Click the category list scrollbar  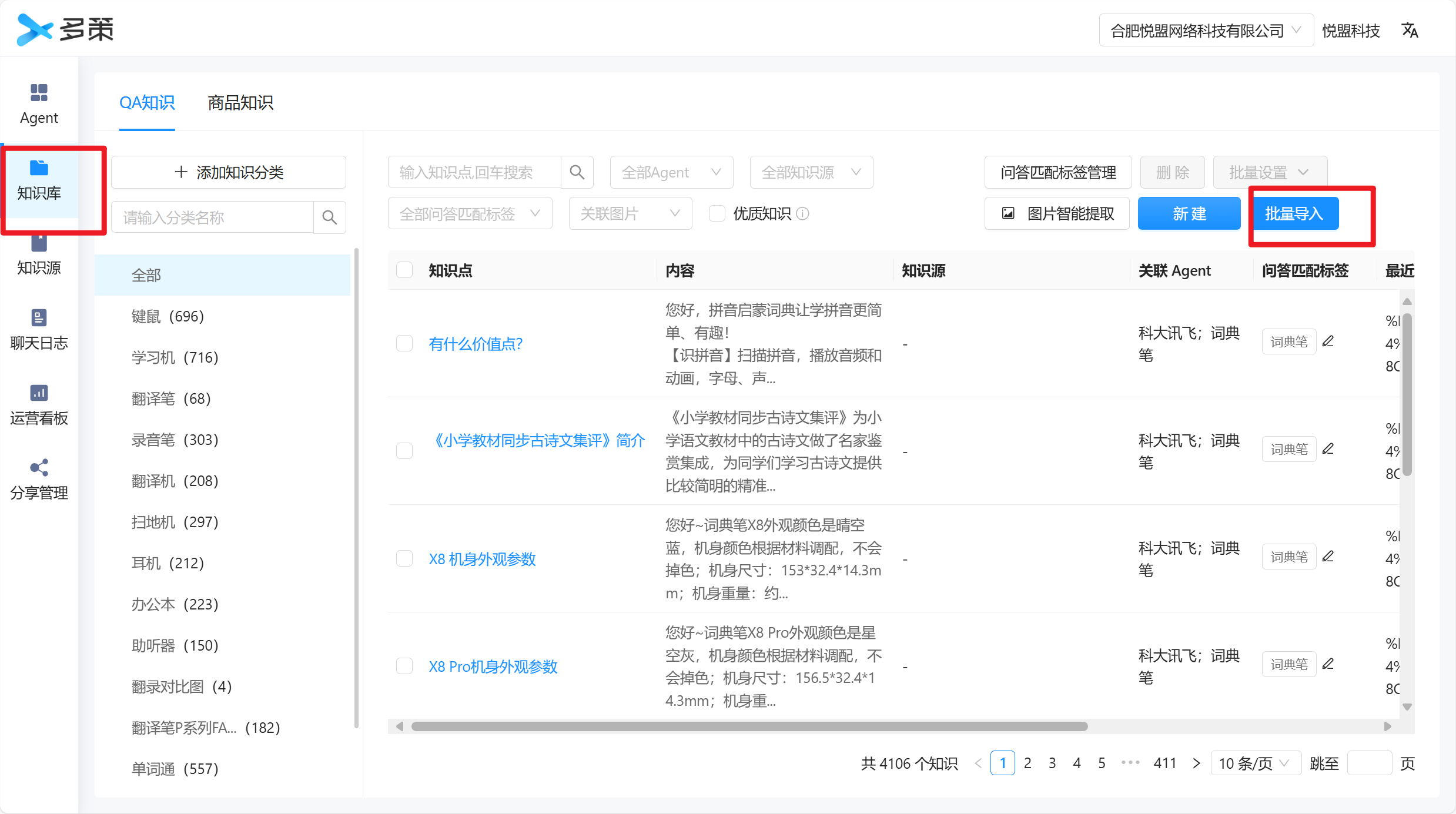click(356, 488)
